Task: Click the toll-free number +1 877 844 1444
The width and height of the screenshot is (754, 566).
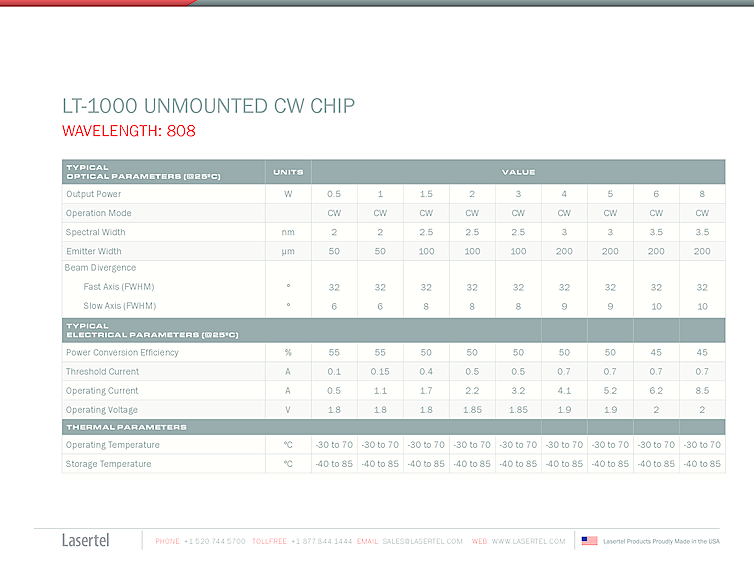Action: (321, 541)
